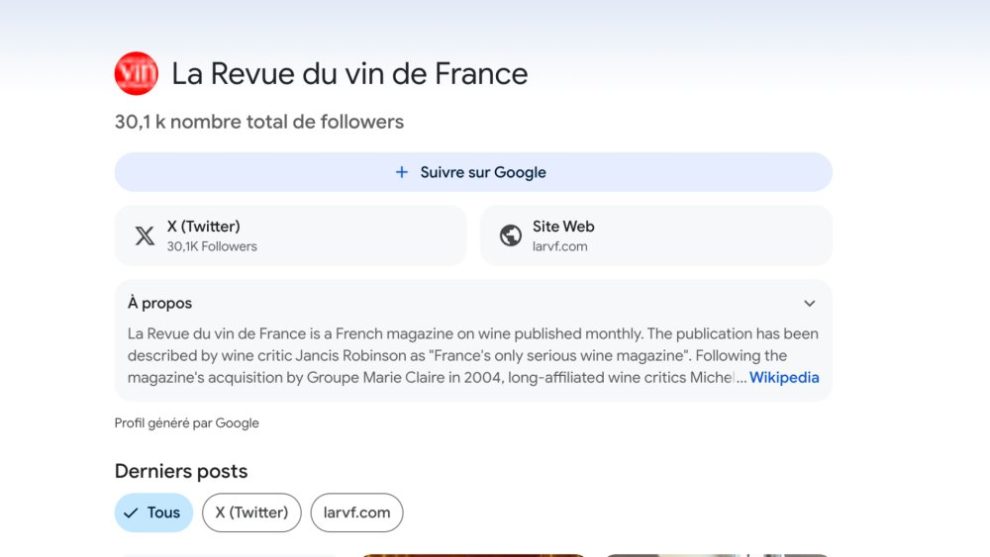Expand the À propos section with the chevron
Image resolution: width=990 pixels, height=557 pixels.
tap(809, 303)
